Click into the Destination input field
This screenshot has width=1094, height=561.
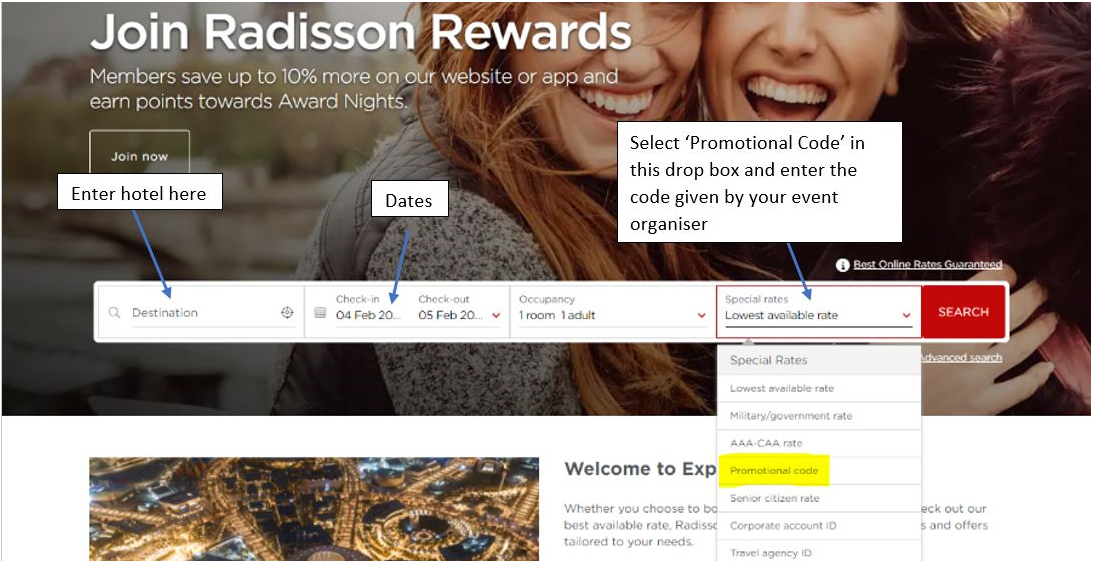click(x=202, y=313)
